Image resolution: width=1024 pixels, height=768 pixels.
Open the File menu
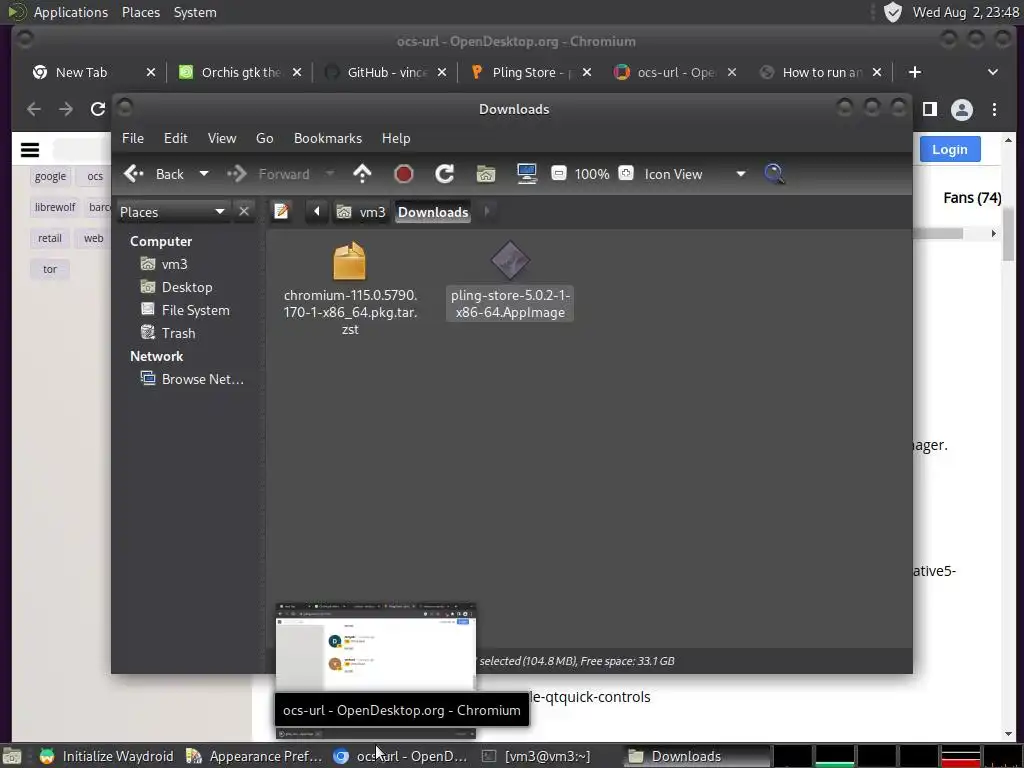[133, 138]
